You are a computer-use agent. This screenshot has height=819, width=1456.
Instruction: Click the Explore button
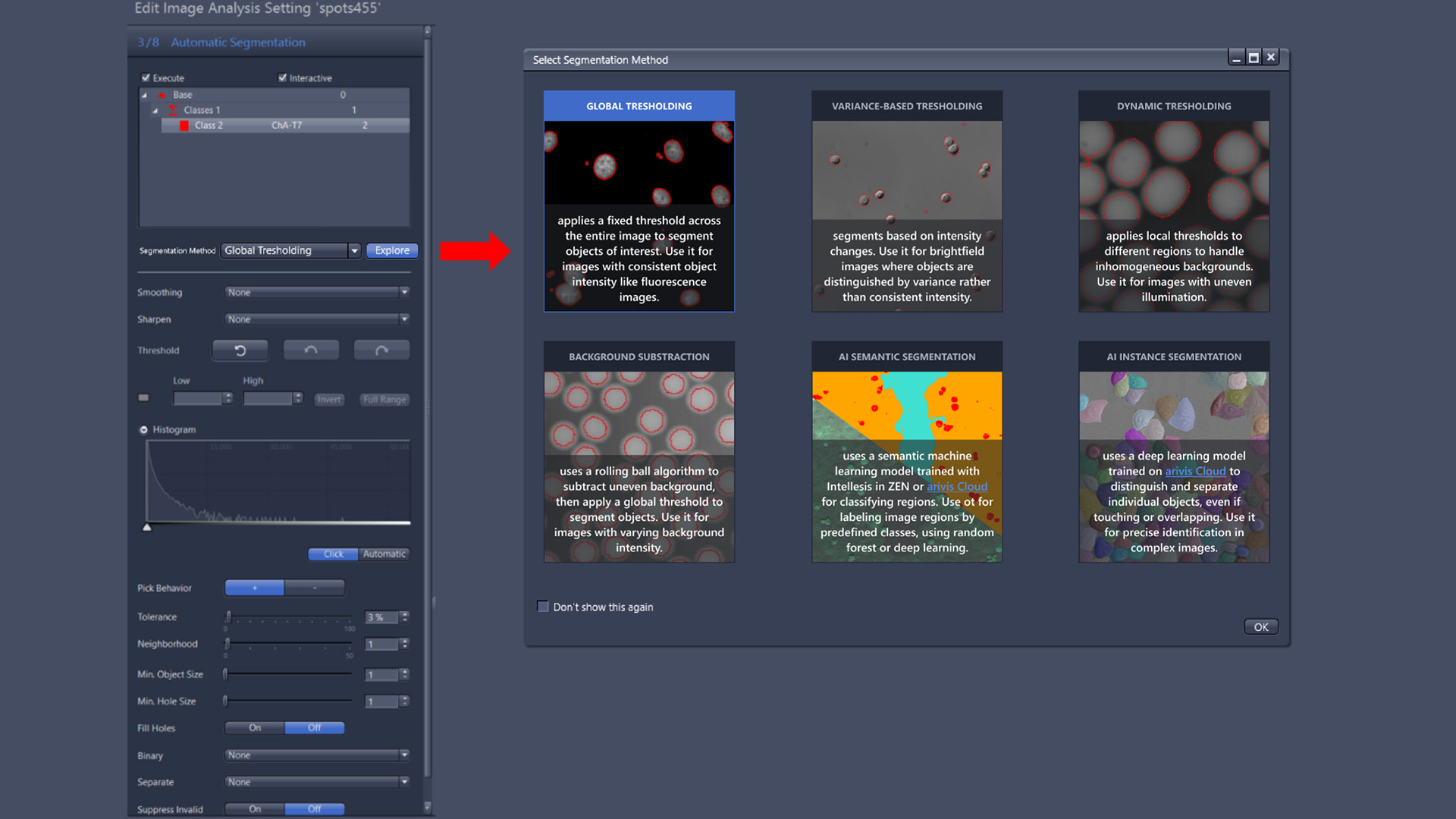(392, 250)
